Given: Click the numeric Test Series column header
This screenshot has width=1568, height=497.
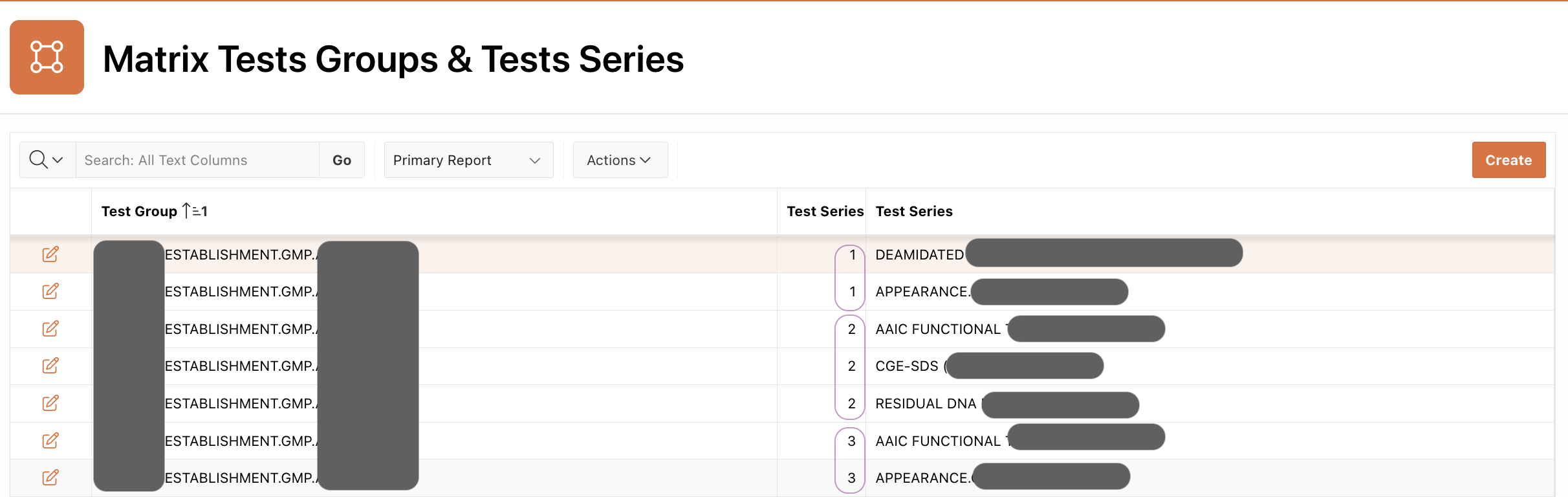Looking at the screenshot, I should (x=825, y=211).
